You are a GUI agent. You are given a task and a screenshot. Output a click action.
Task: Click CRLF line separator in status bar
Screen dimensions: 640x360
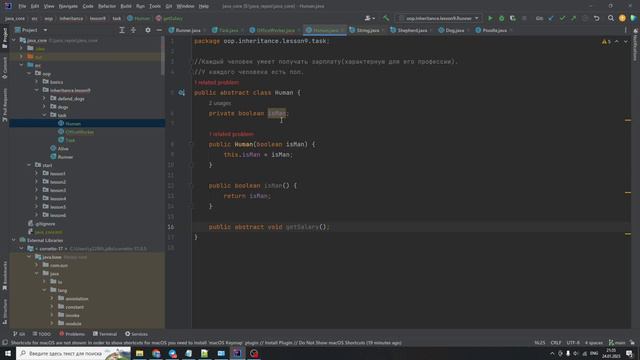tap(556, 343)
